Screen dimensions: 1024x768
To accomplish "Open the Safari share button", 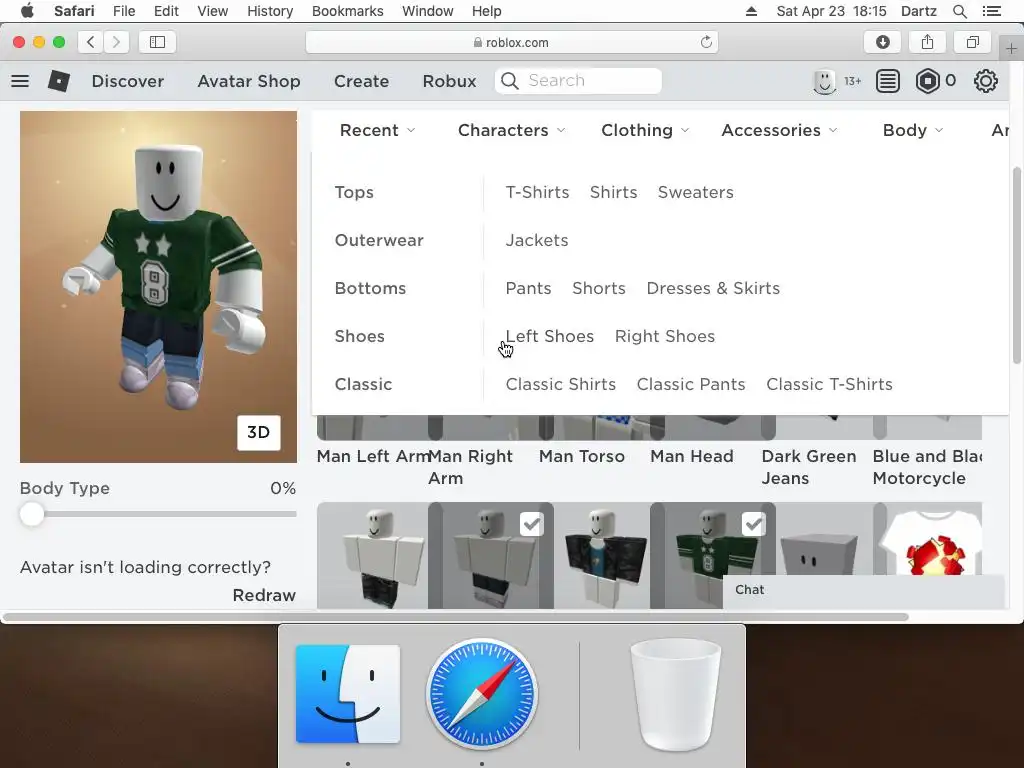I will tap(927, 42).
